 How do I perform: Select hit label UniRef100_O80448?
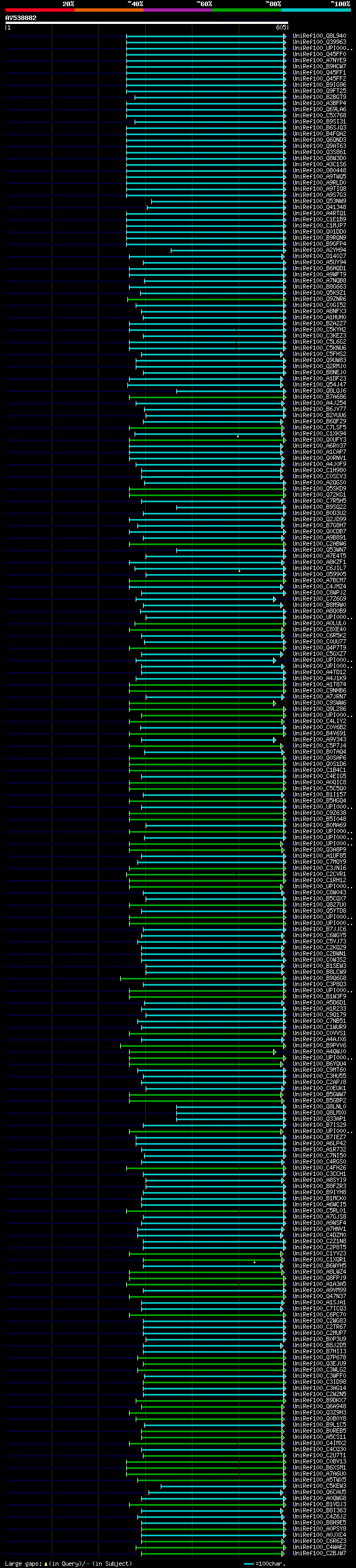click(319, 170)
